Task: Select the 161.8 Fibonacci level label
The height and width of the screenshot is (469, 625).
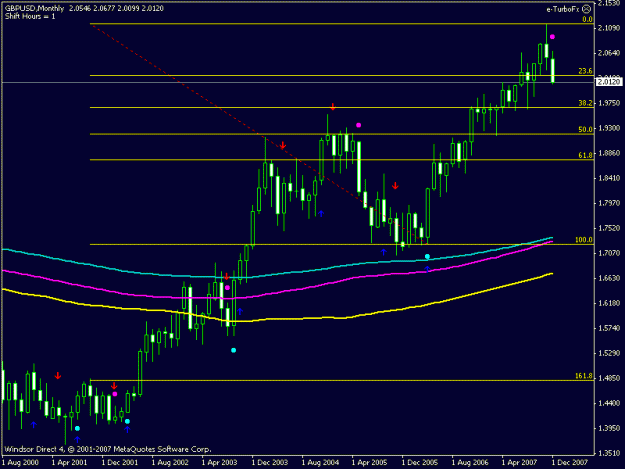Action: pyautogui.click(x=584, y=376)
